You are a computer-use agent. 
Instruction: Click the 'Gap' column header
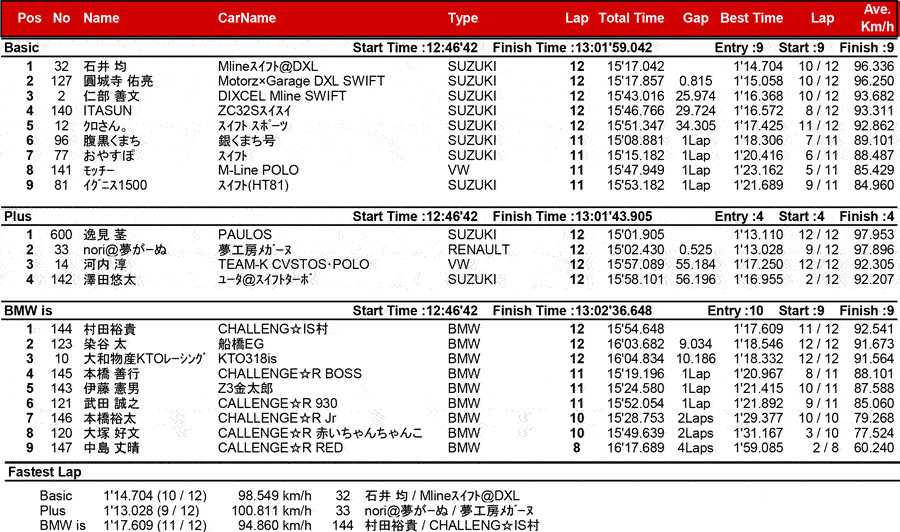(x=696, y=18)
